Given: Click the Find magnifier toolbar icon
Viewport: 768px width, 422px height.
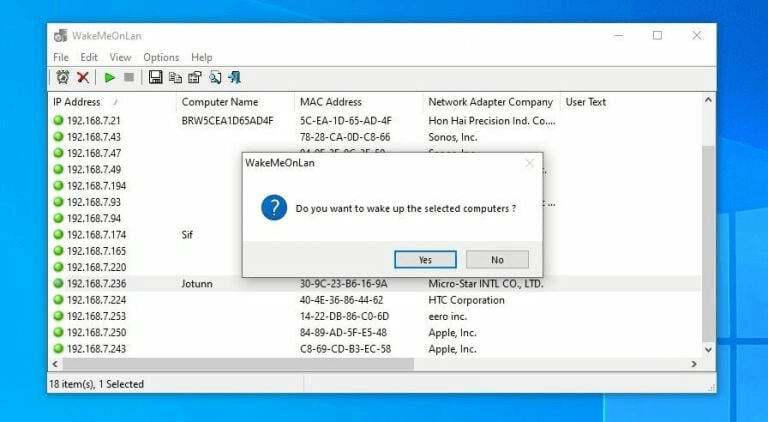Looking at the screenshot, I should [215, 77].
